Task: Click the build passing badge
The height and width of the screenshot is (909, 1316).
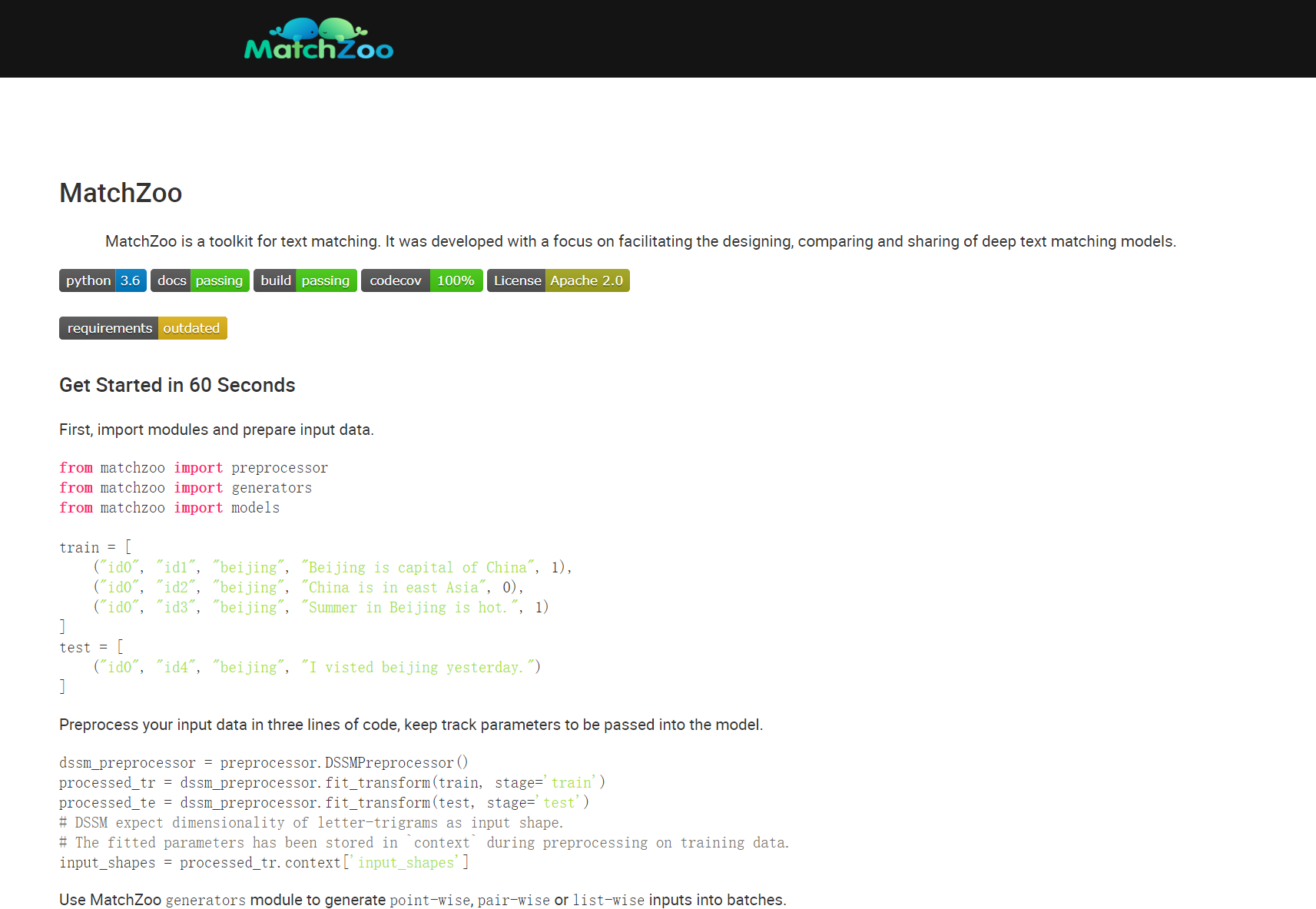Action: click(305, 280)
